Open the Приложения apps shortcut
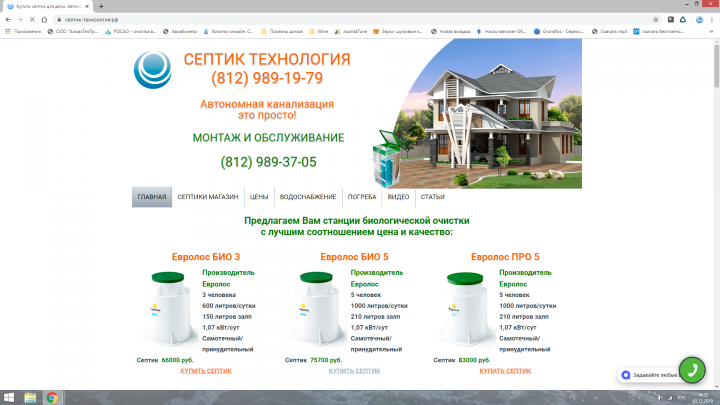 tap(23, 32)
